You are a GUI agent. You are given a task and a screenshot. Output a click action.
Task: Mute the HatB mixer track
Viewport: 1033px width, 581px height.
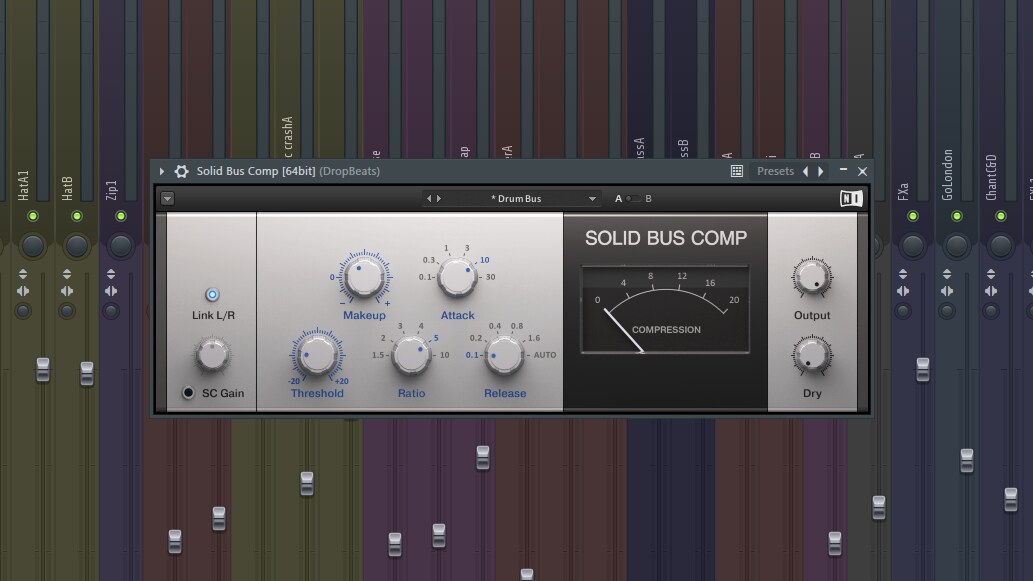pos(77,216)
